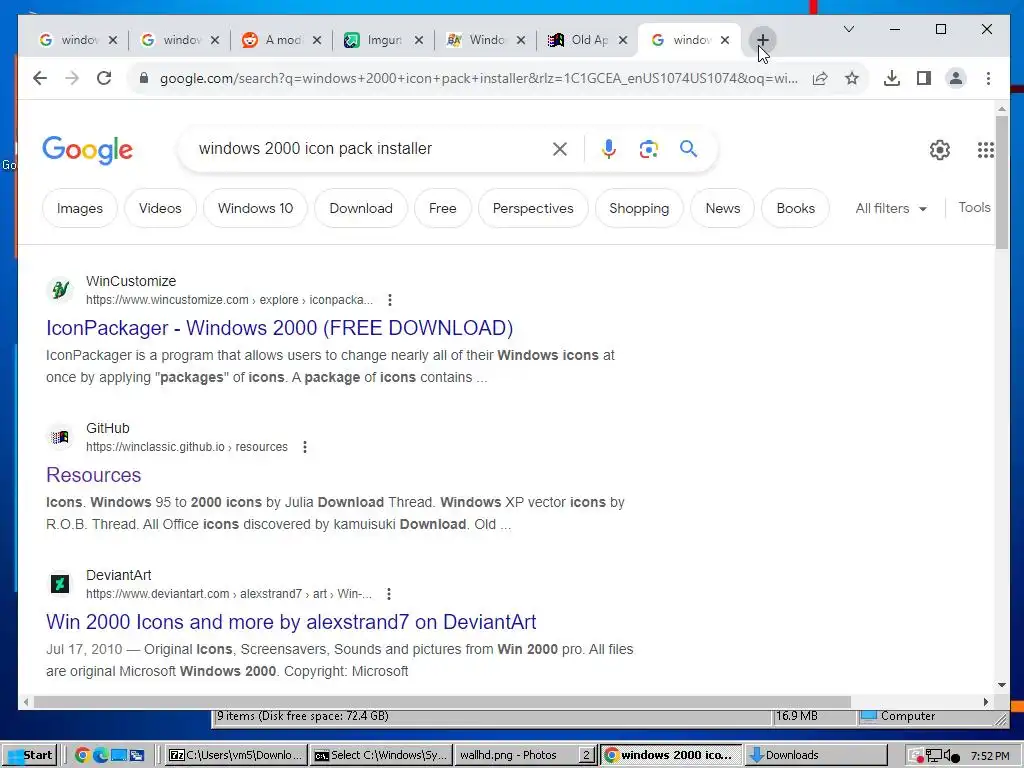
Task: Close the Old Ap tab
Action: (x=623, y=40)
